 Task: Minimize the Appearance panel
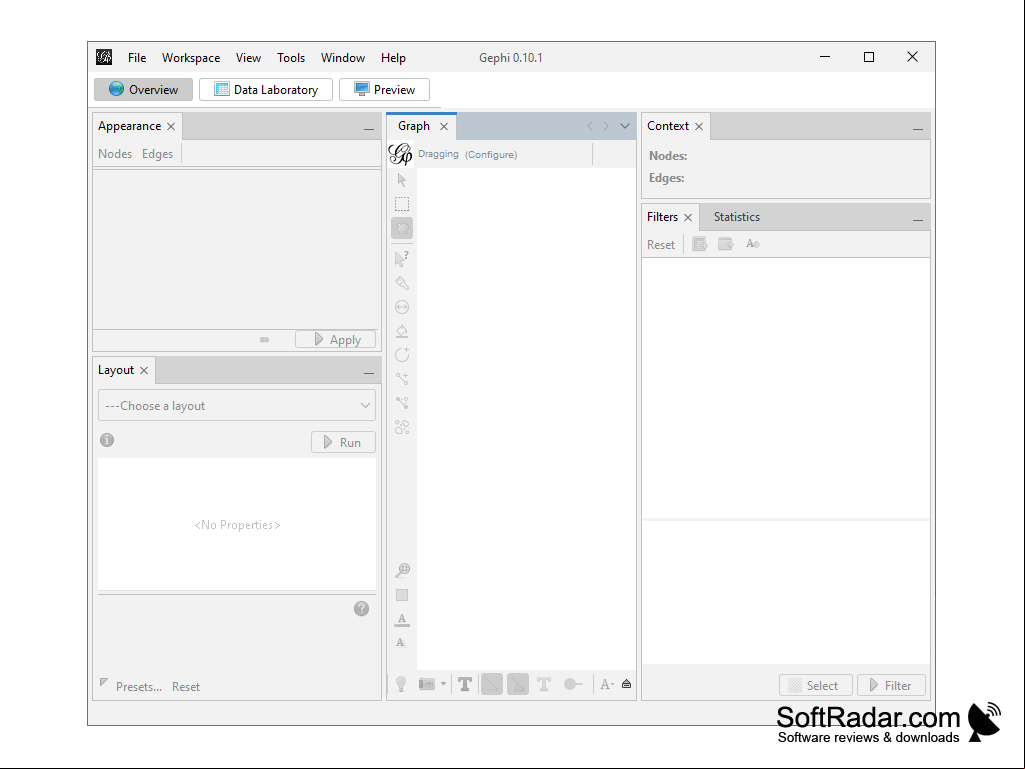369,129
